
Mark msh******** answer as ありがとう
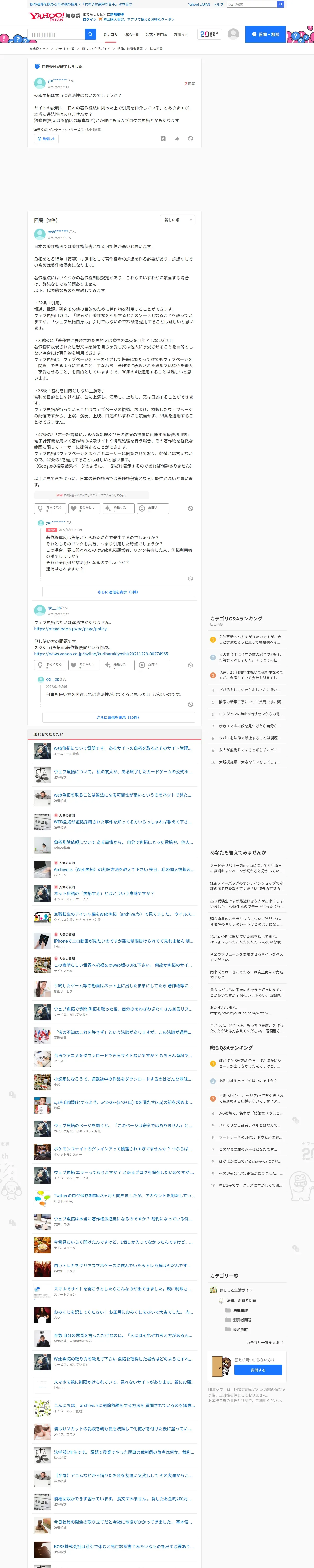click(84, 508)
